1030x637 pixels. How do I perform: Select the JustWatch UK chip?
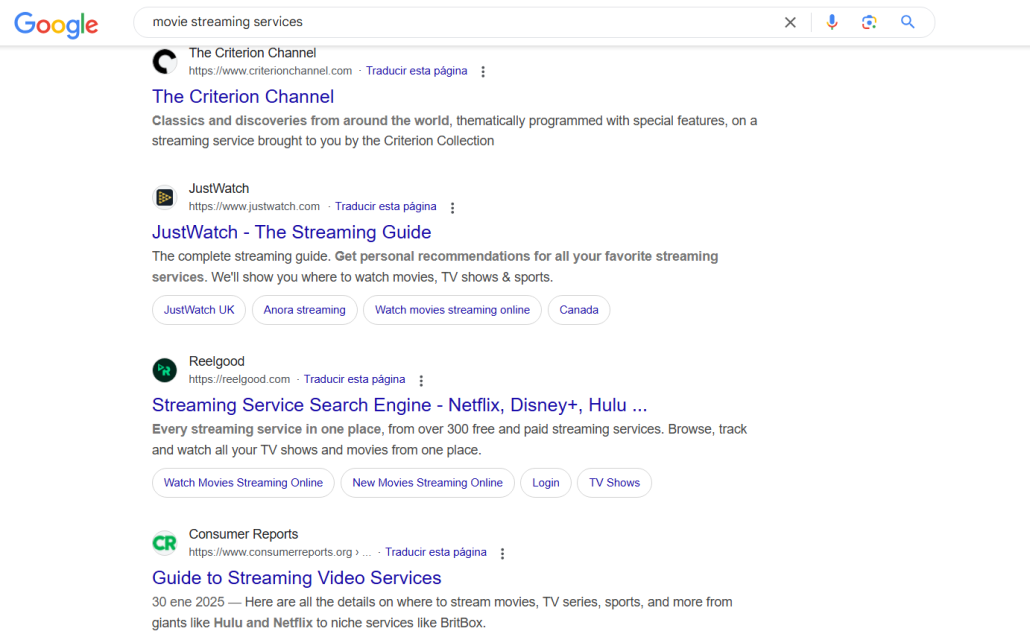(x=199, y=310)
